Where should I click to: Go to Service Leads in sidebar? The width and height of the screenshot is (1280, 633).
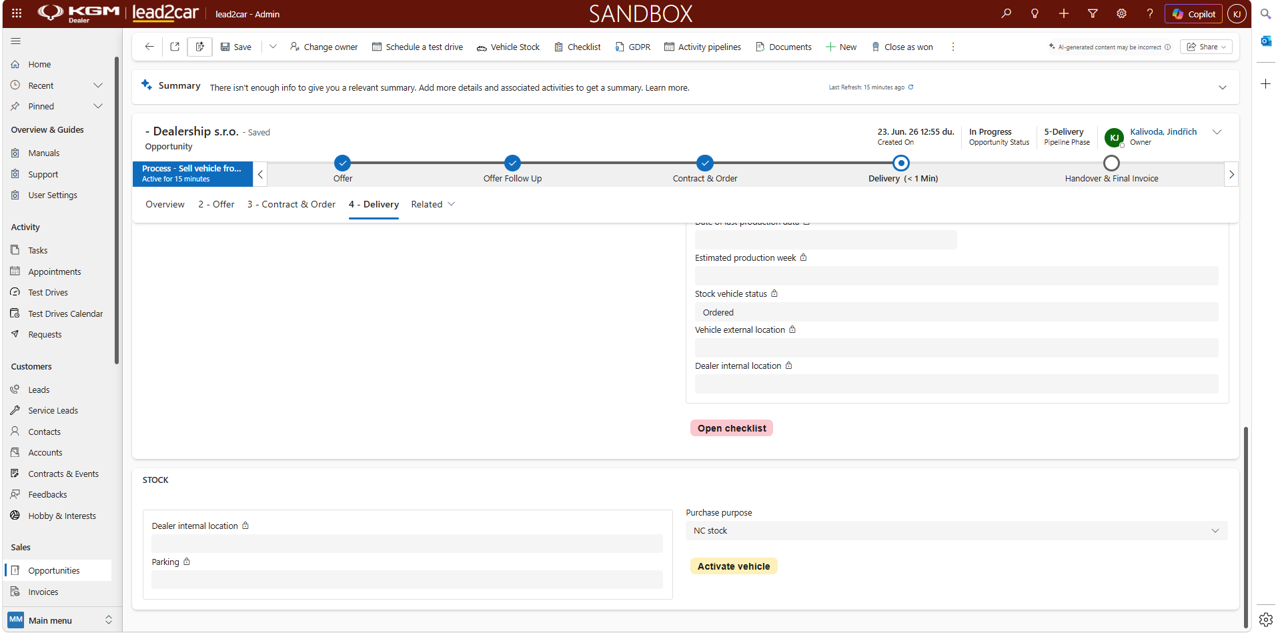click(x=53, y=411)
